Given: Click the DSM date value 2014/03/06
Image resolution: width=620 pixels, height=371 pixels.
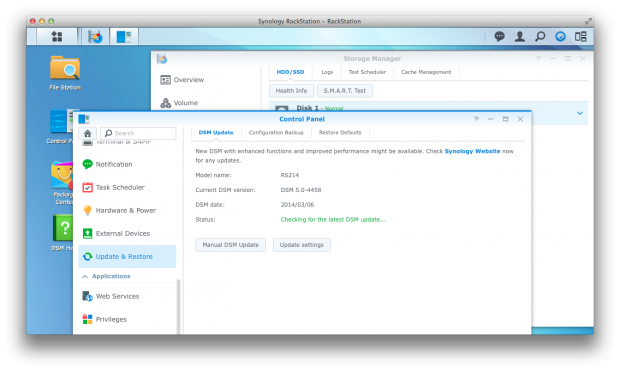Looking at the screenshot, I should 297,204.
